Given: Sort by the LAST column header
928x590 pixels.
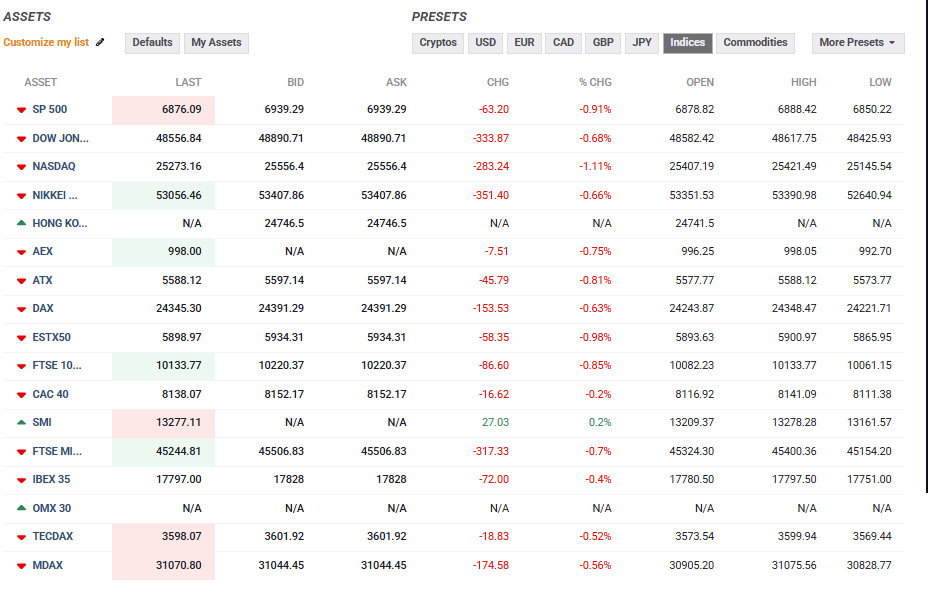Looking at the screenshot, I should [x=187, y=82].
